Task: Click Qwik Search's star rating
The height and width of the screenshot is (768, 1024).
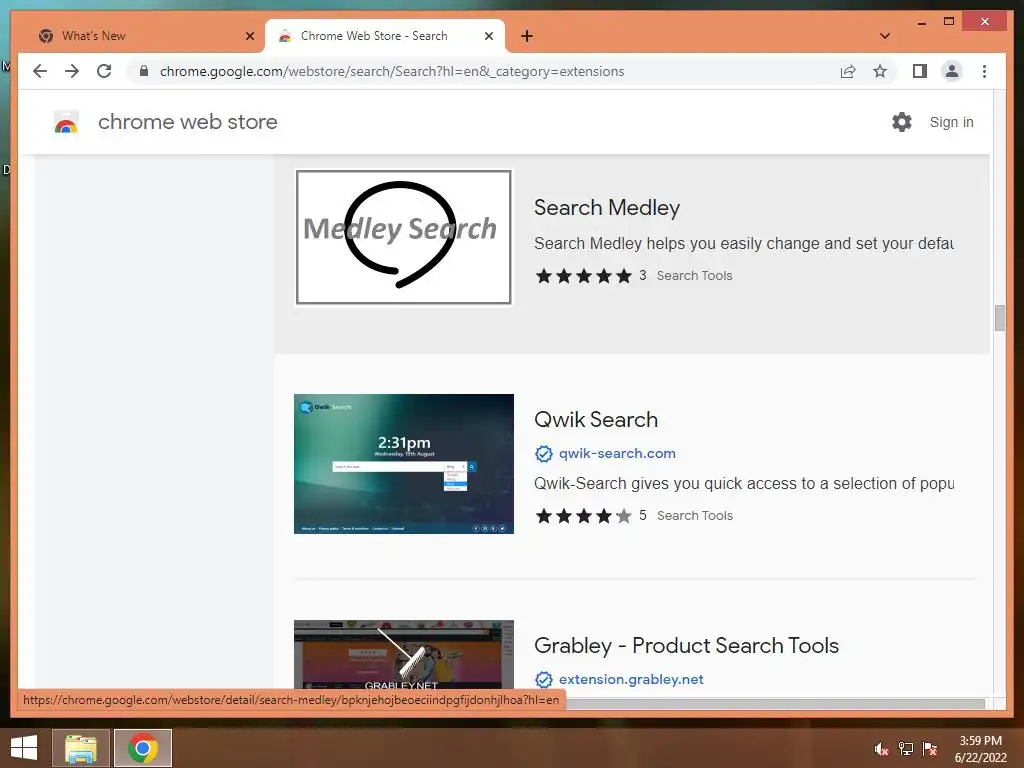Action: pyautogui.click(x=584, y=516)
